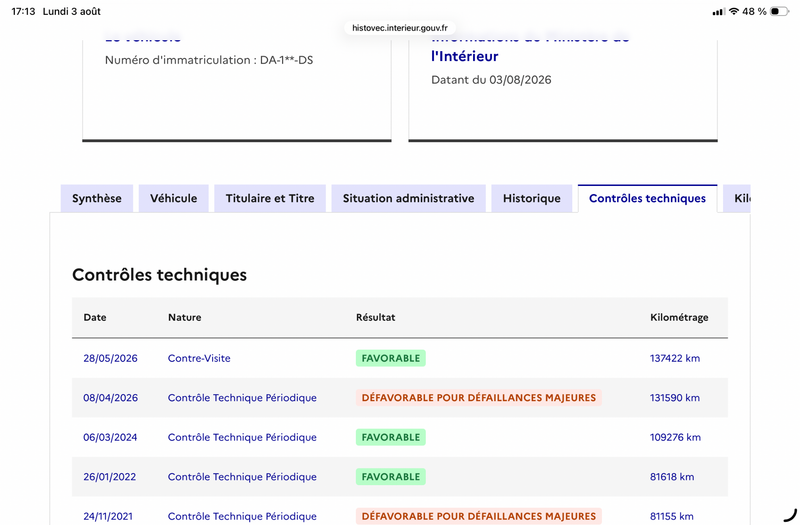Click the 81618 km mileage value
Image resolution: width=800 pixels, height=525 pixels.
[672, 477]
